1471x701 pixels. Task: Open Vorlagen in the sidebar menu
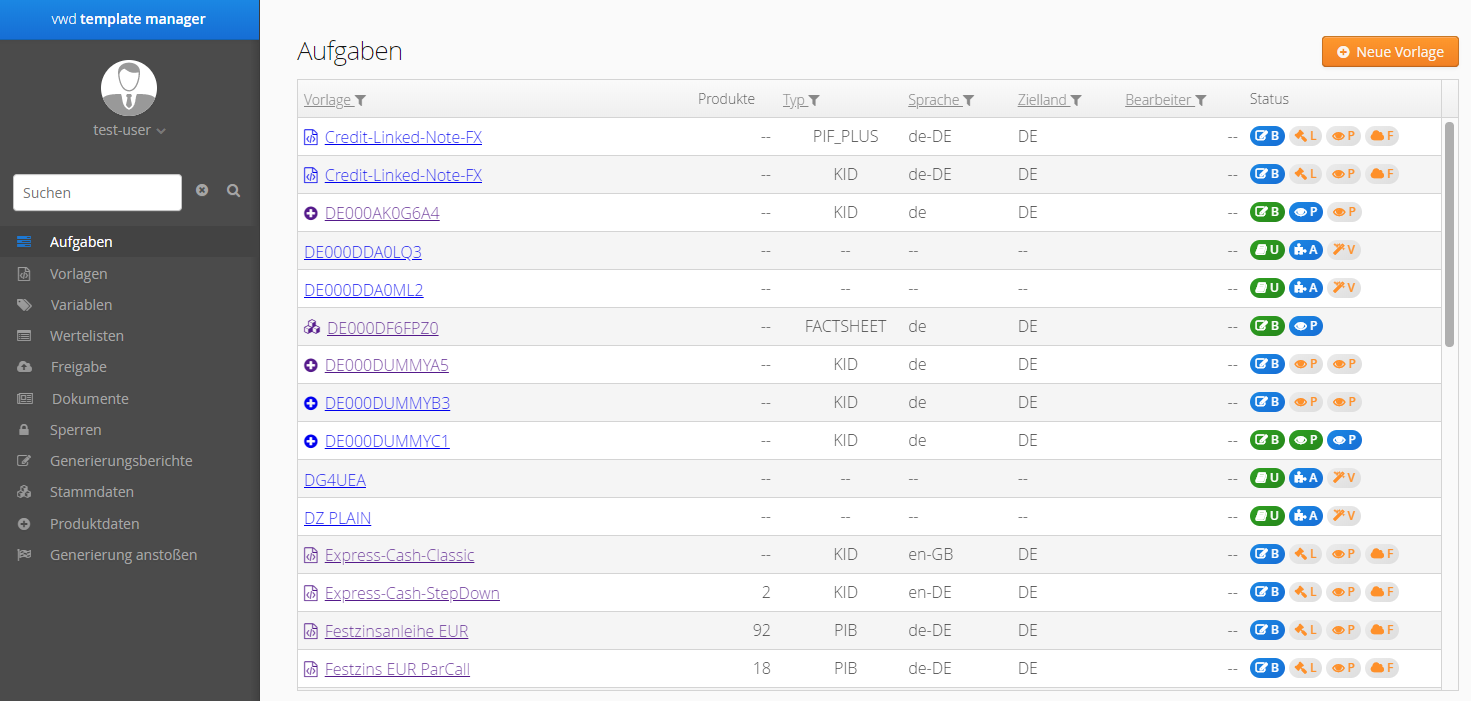tap(78, 273)
